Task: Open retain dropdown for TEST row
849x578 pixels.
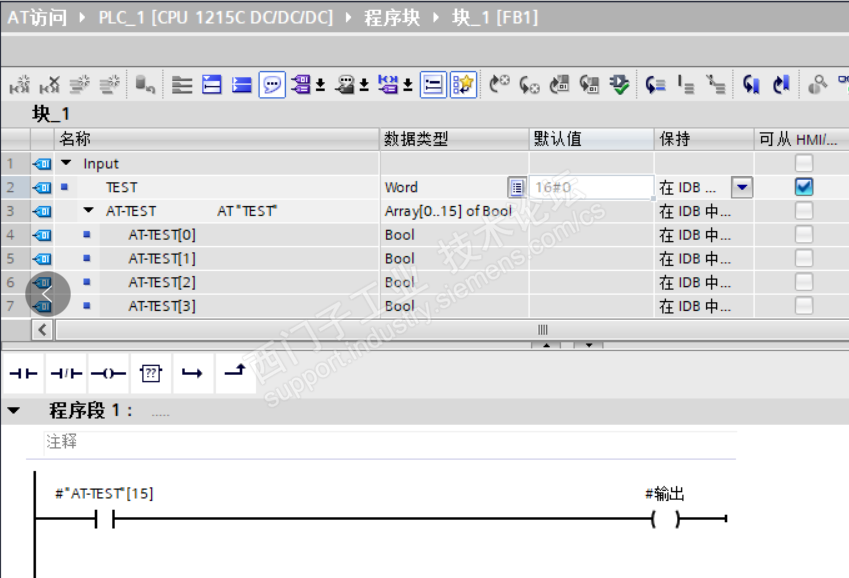Action: tap(742, 187)
